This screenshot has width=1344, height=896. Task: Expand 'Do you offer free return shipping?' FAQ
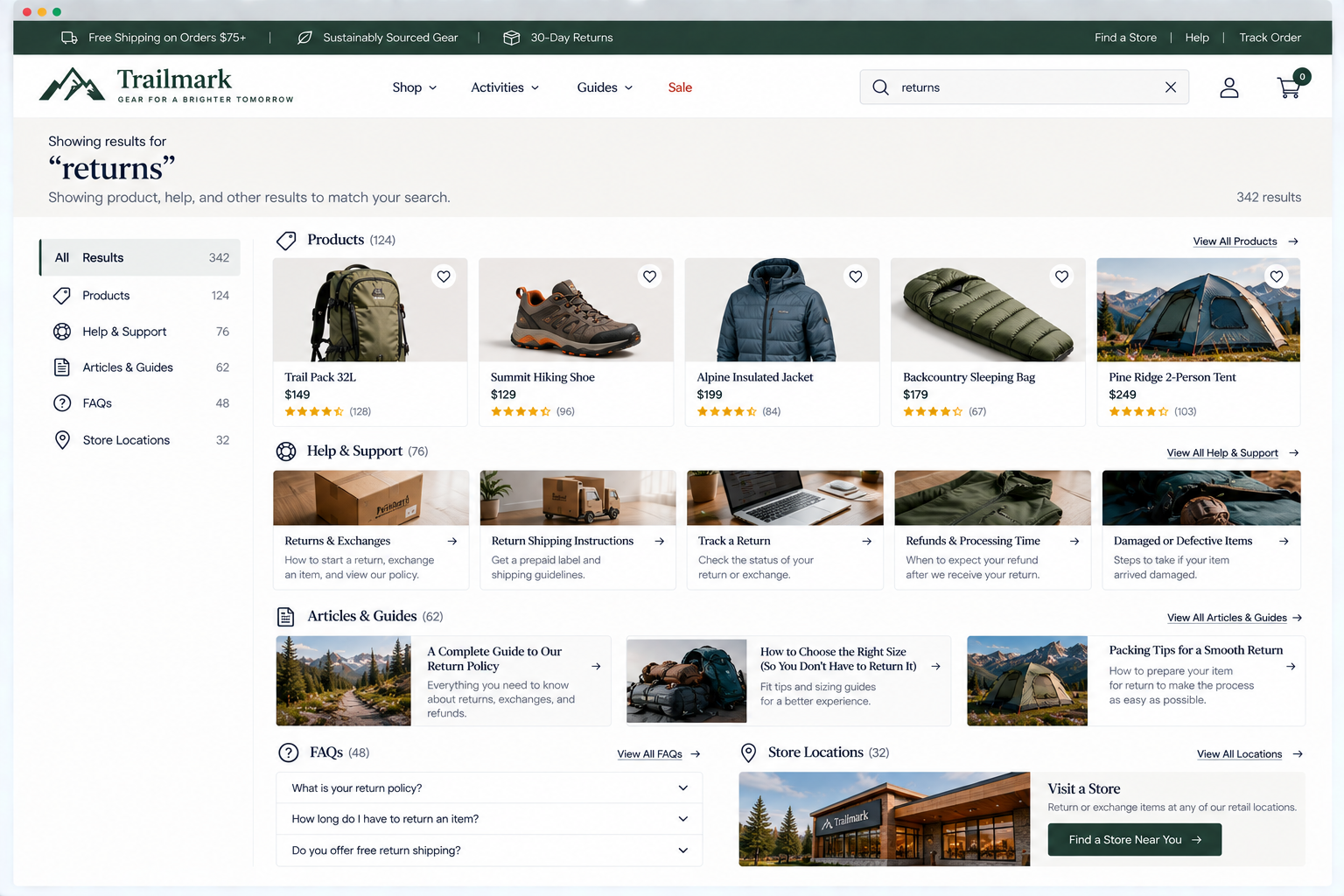click(489, 850)
